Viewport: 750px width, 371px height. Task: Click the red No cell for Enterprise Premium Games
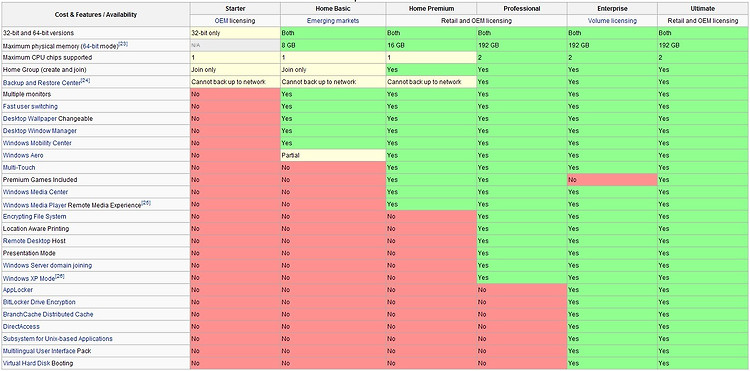tap(612, 180)
